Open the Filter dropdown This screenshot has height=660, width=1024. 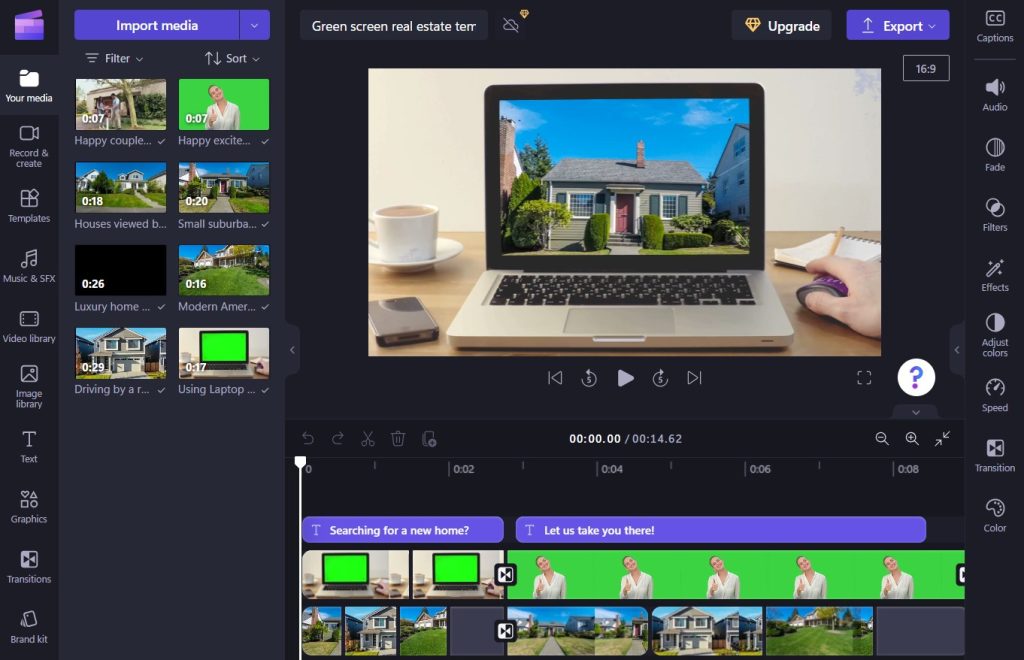114,58
